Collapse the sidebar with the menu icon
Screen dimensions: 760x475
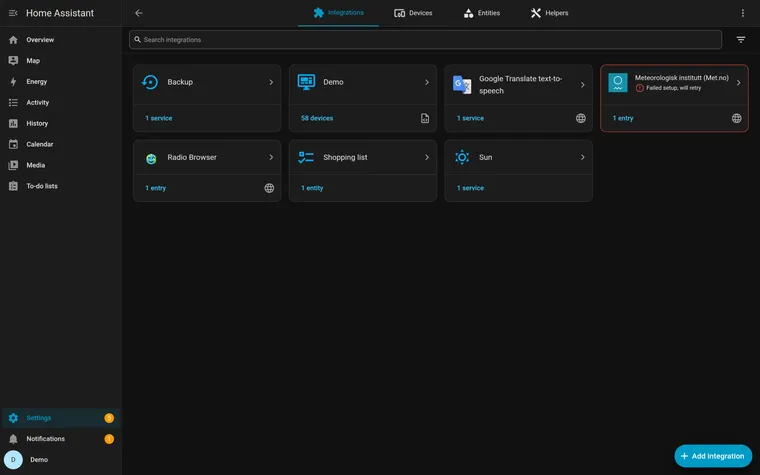[13, 13]
